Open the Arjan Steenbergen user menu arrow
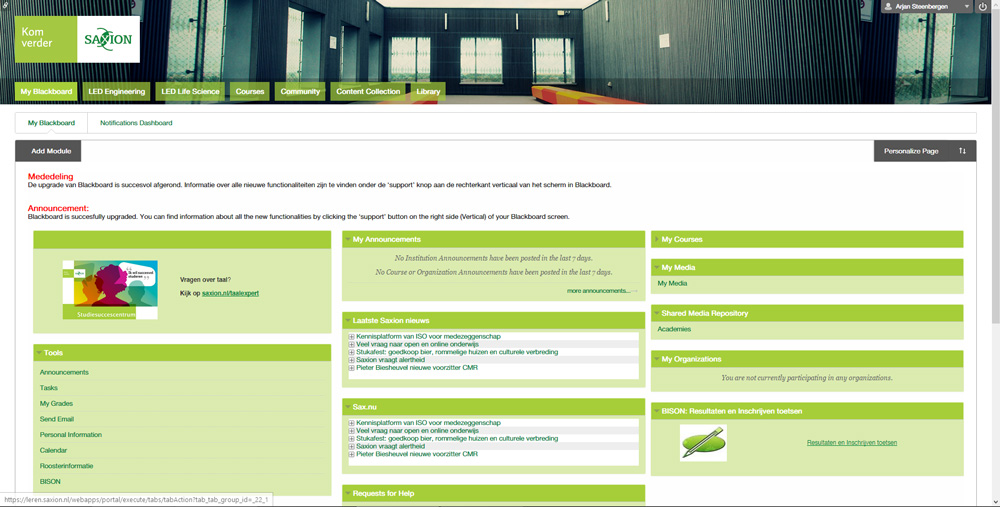Image resolution: width=1000 pixels, height=507 pixels. coord(966,6)
